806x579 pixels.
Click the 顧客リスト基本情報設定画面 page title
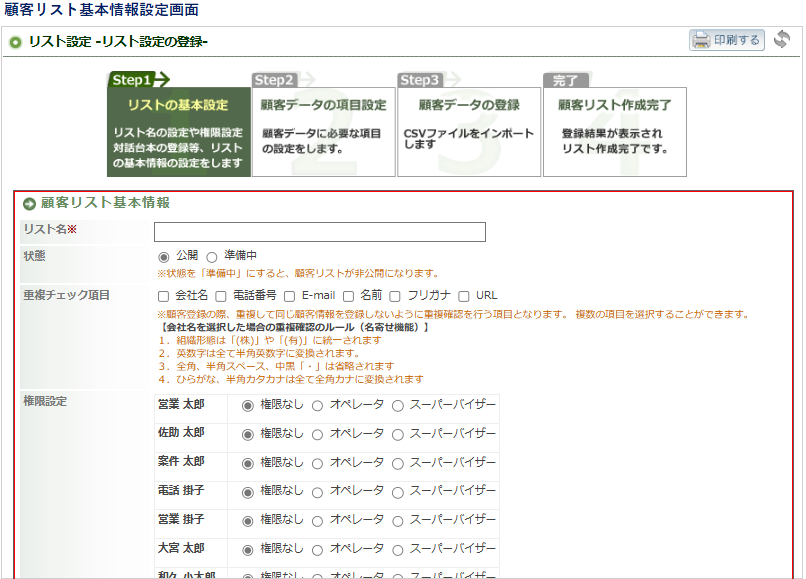101,9
